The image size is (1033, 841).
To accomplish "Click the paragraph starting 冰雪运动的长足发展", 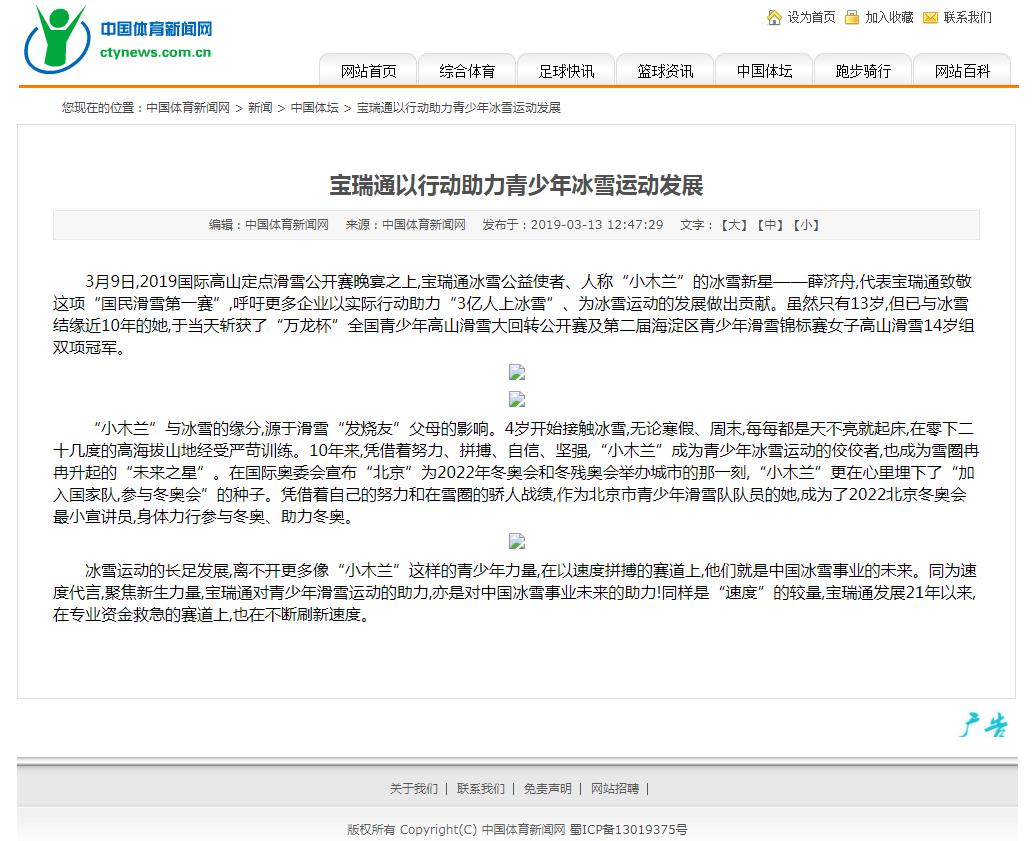I will [515, 593].
